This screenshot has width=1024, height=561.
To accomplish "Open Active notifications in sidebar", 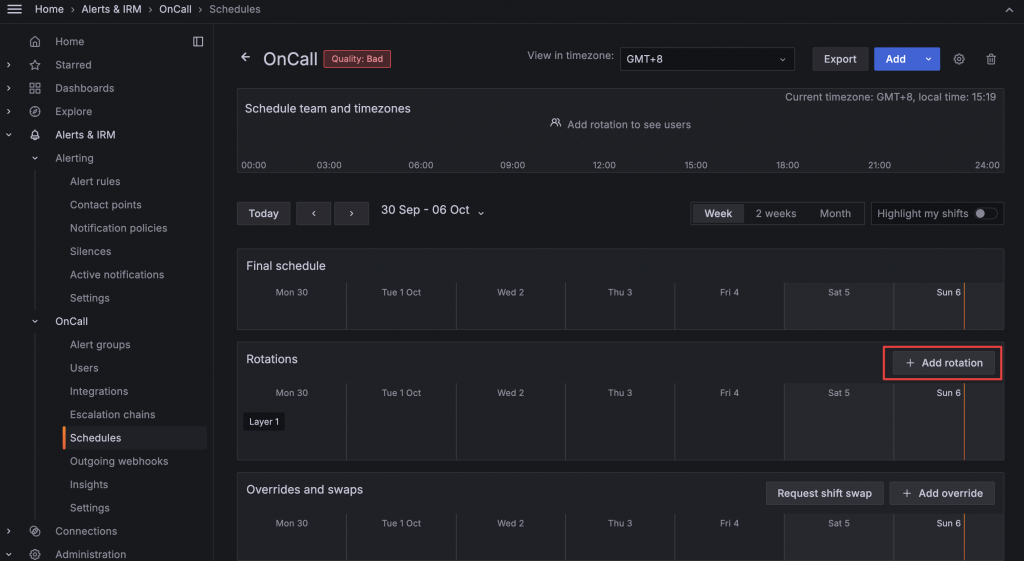I will coord(117,275).
